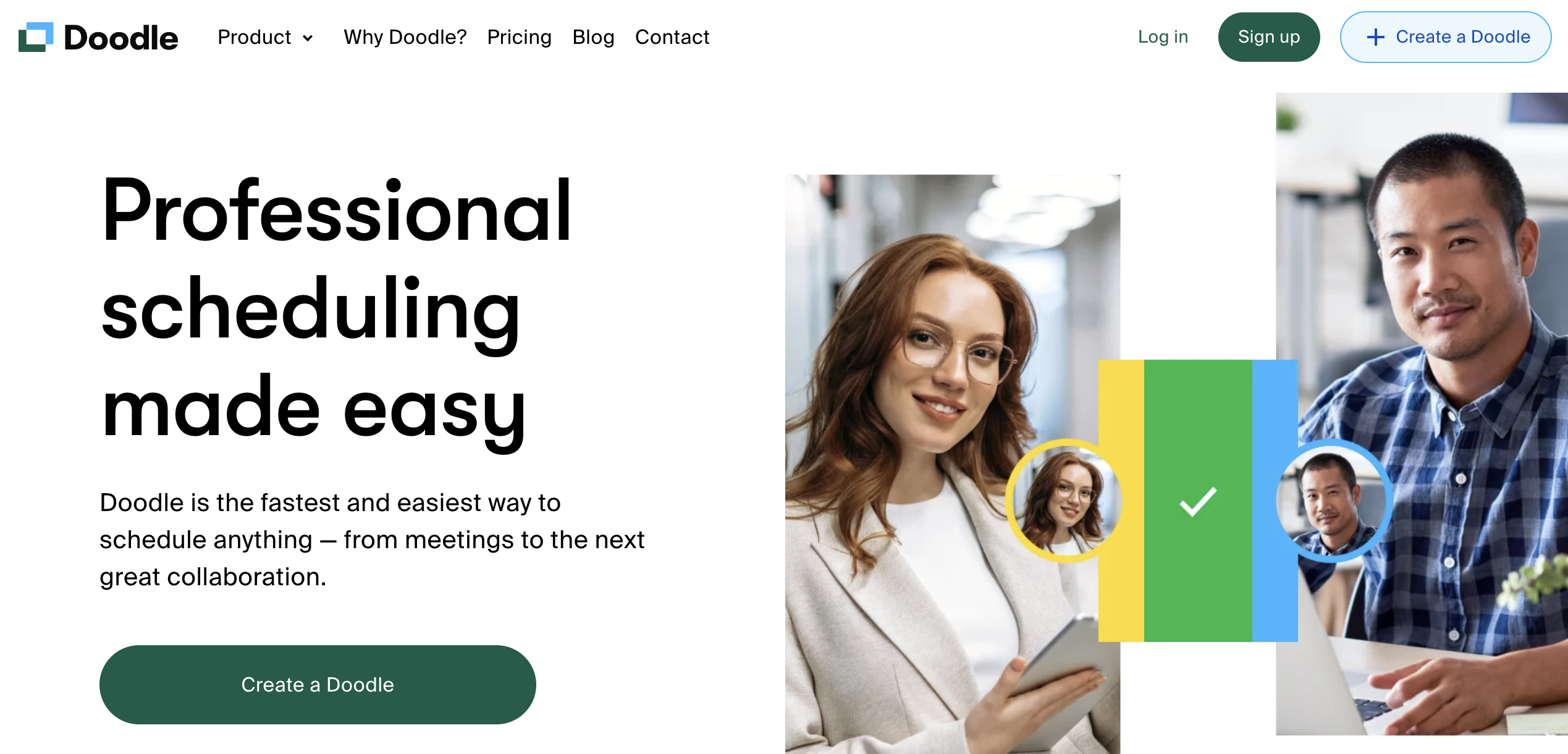Select the Pricing menu item
The width and height of the screenshot is (1568, 754).
click(x=518, y=37)
